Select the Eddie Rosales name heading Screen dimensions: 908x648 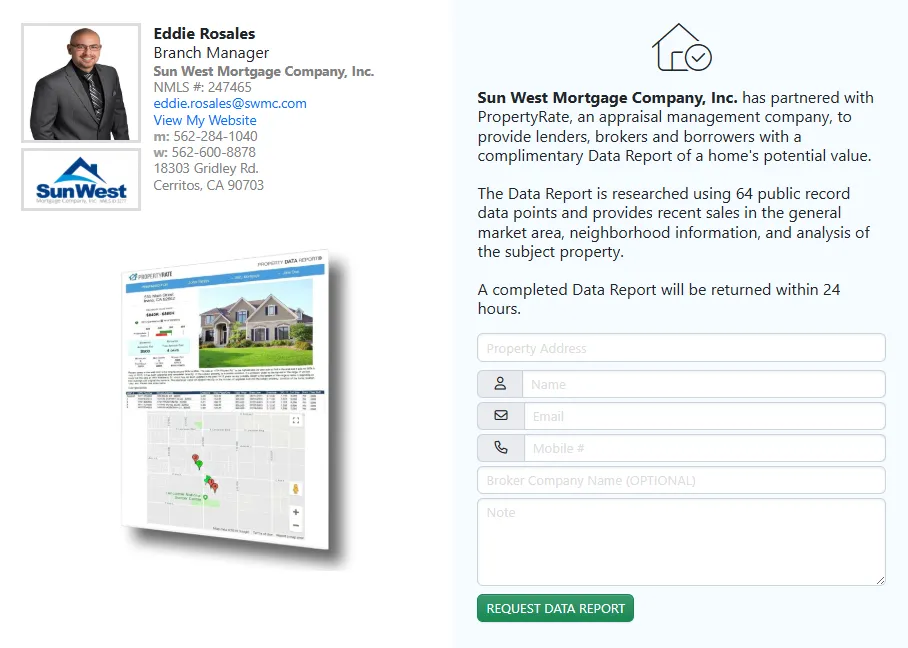pyautogui.click(x=204, y=34)
